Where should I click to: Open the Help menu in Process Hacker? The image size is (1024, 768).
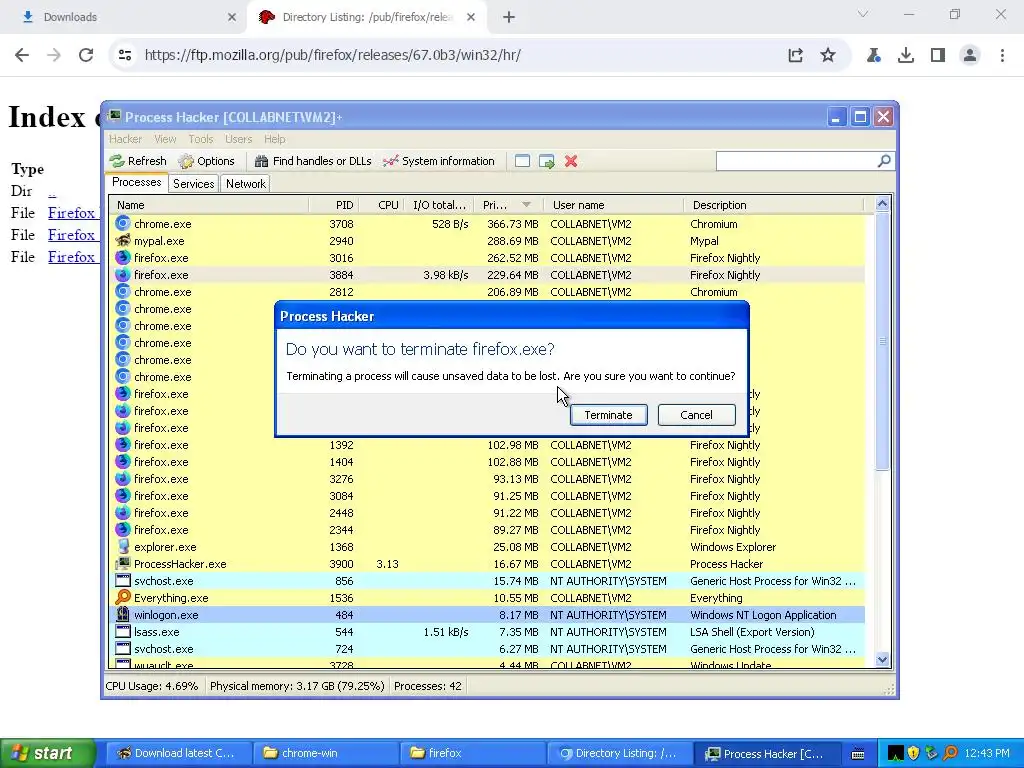point(274,139)
